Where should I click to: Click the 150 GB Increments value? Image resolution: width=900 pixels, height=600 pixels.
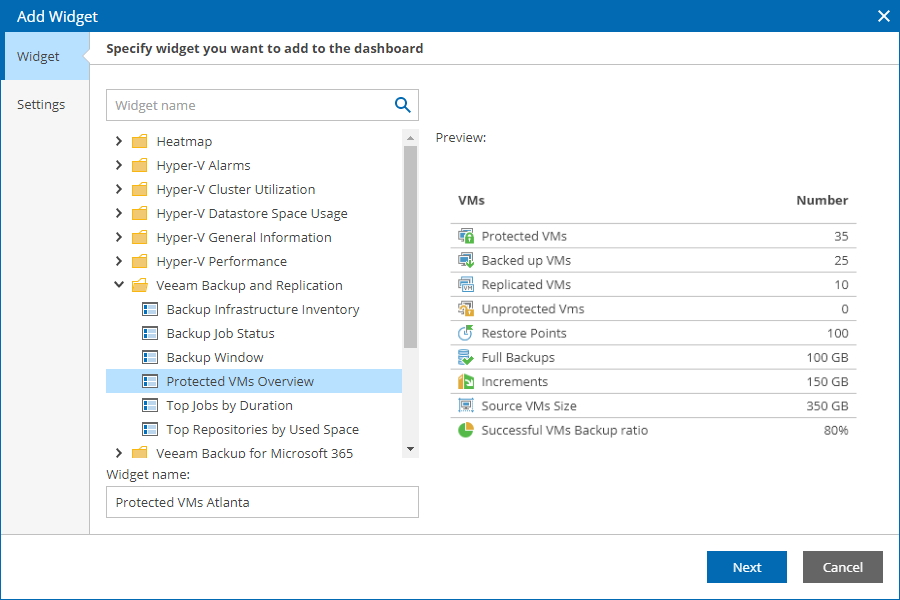827,382
